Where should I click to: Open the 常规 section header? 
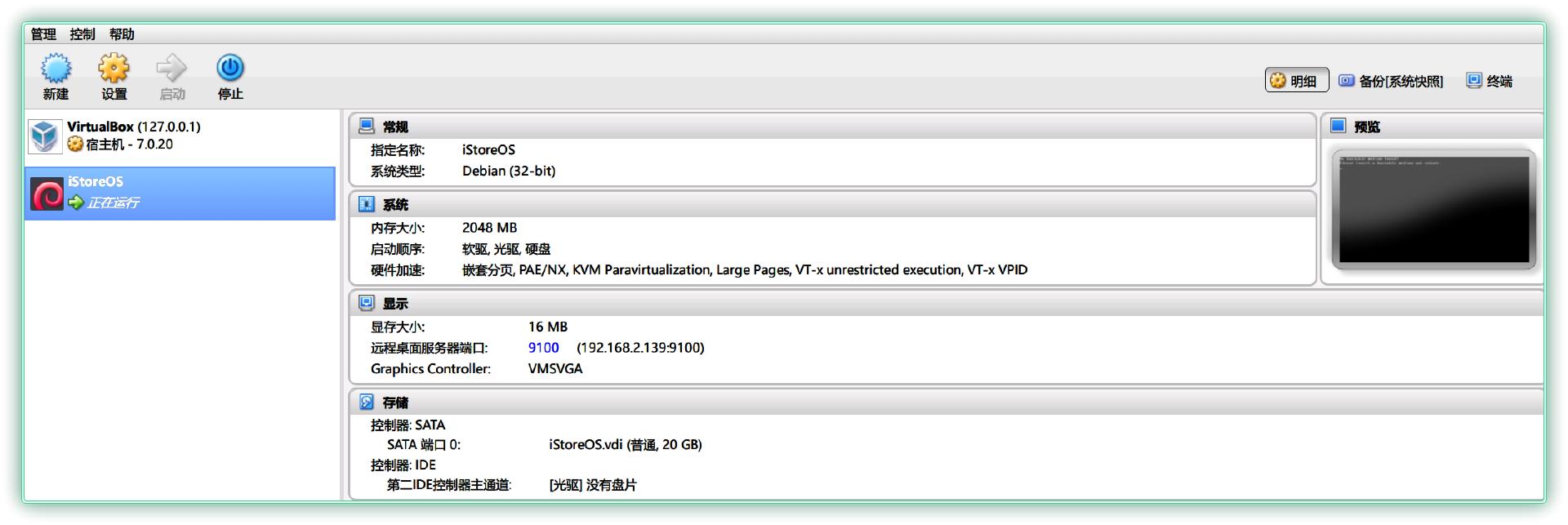(x=833, y=127)
